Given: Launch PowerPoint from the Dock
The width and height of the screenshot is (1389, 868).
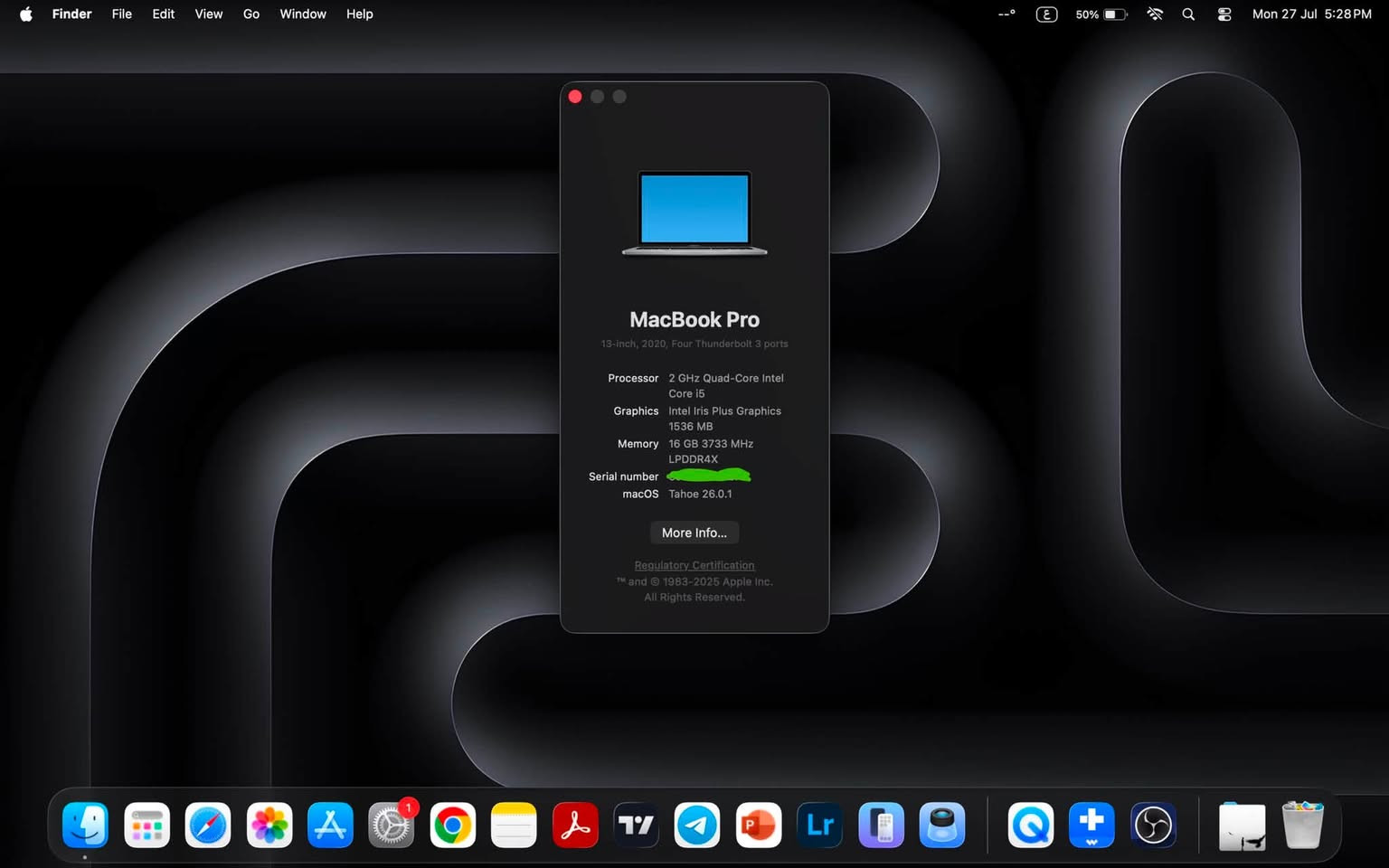Looking at the screenshot, I should tap(759, 825).
